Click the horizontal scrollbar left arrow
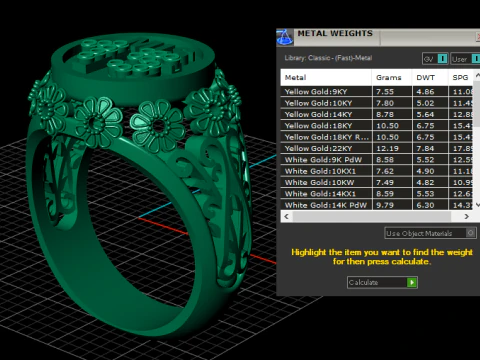The width and height of the screenshot is (480, 360). 286,216
